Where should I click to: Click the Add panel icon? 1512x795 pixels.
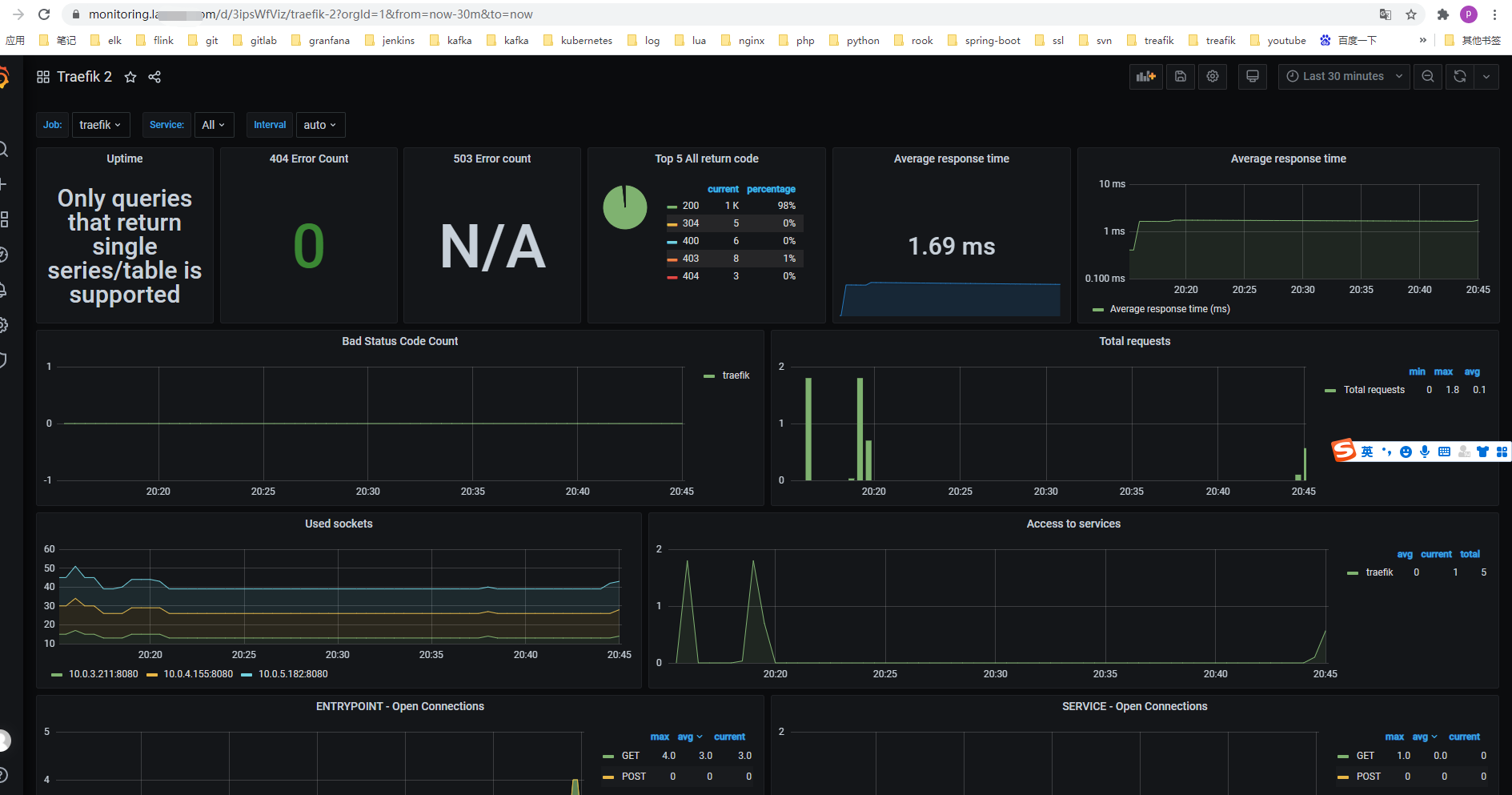pyautogui.click(x=1145, y=77)
